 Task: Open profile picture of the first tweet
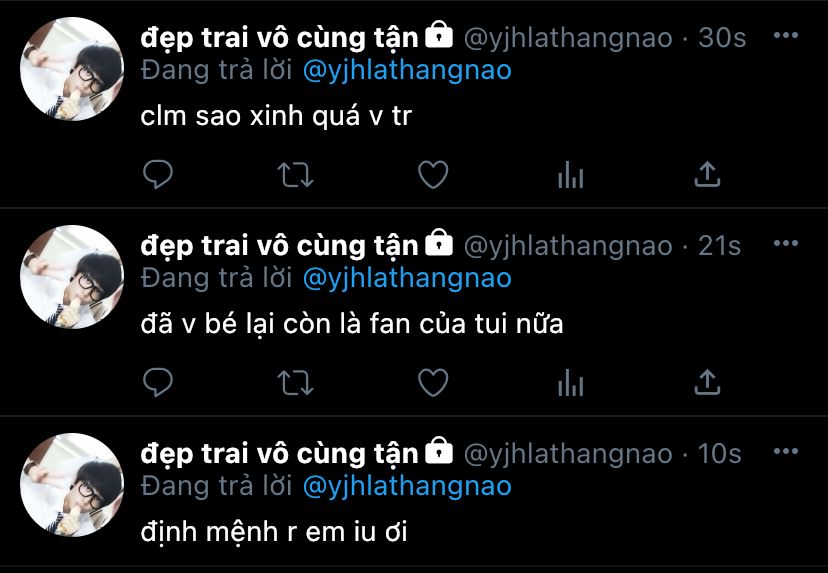point(72,69)
